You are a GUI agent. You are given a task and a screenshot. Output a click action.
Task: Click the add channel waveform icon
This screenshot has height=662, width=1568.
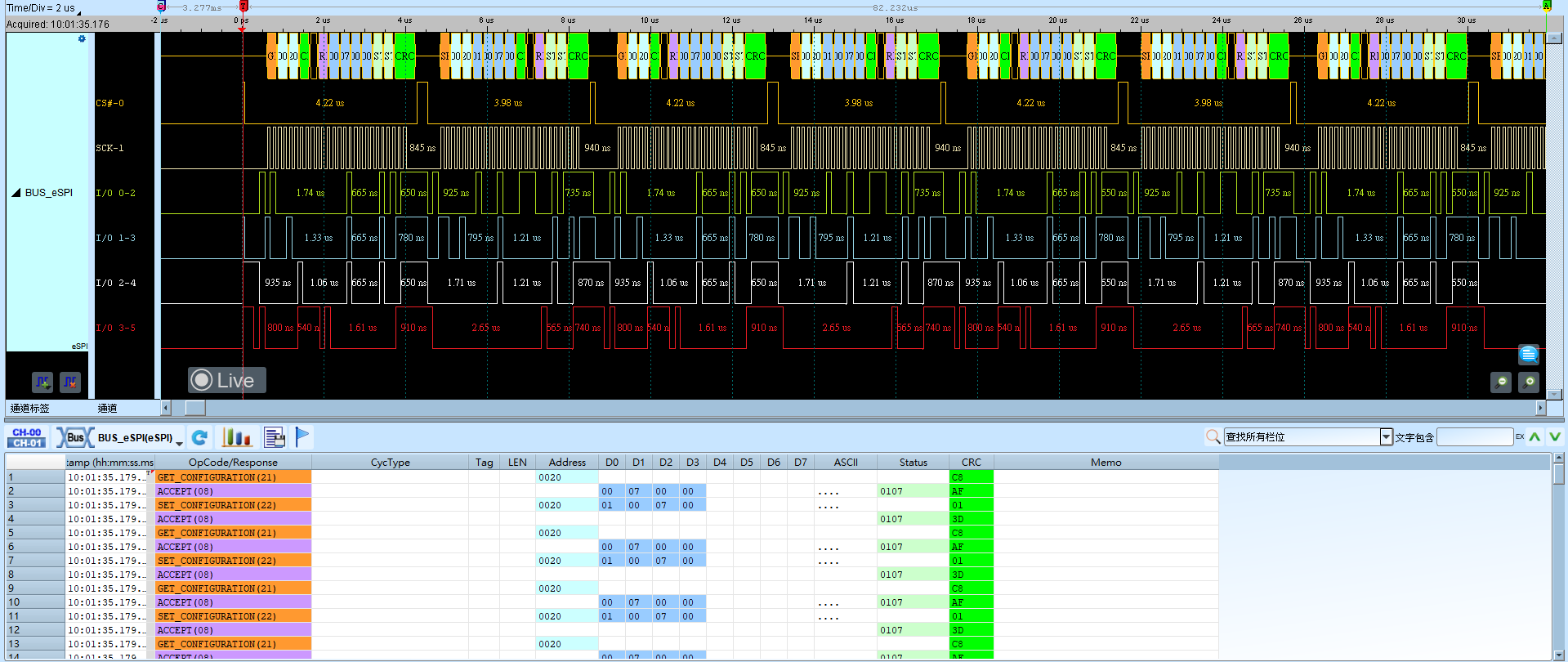pos(42,382)
